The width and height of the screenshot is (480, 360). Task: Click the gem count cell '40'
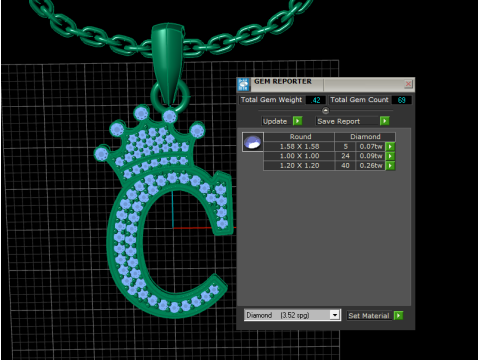coord(345,166)
